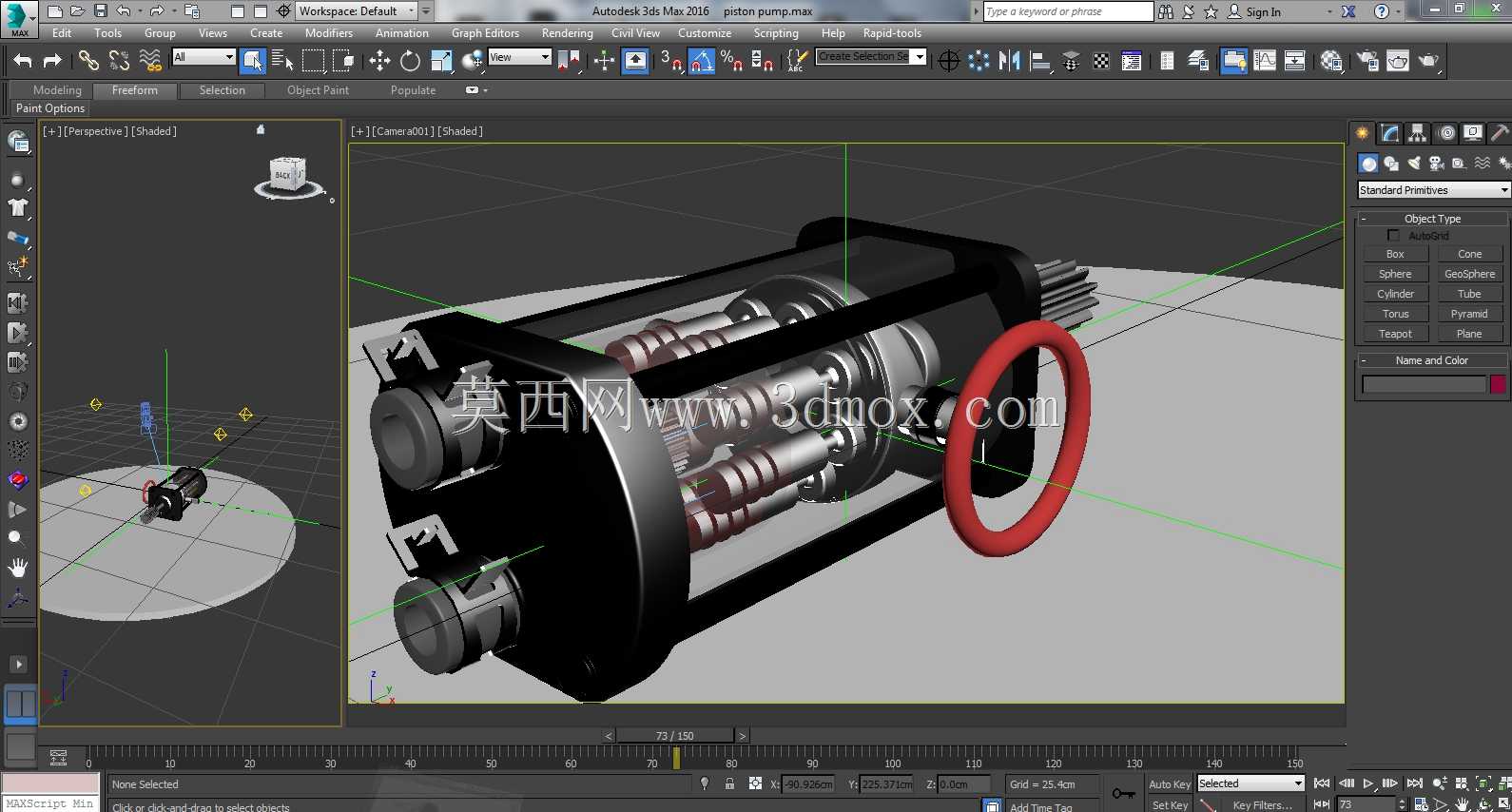Viewport: 1512px width, 812px height.
Task: Click the Teapot primitive button
Action: click(x=1395, y=334)
